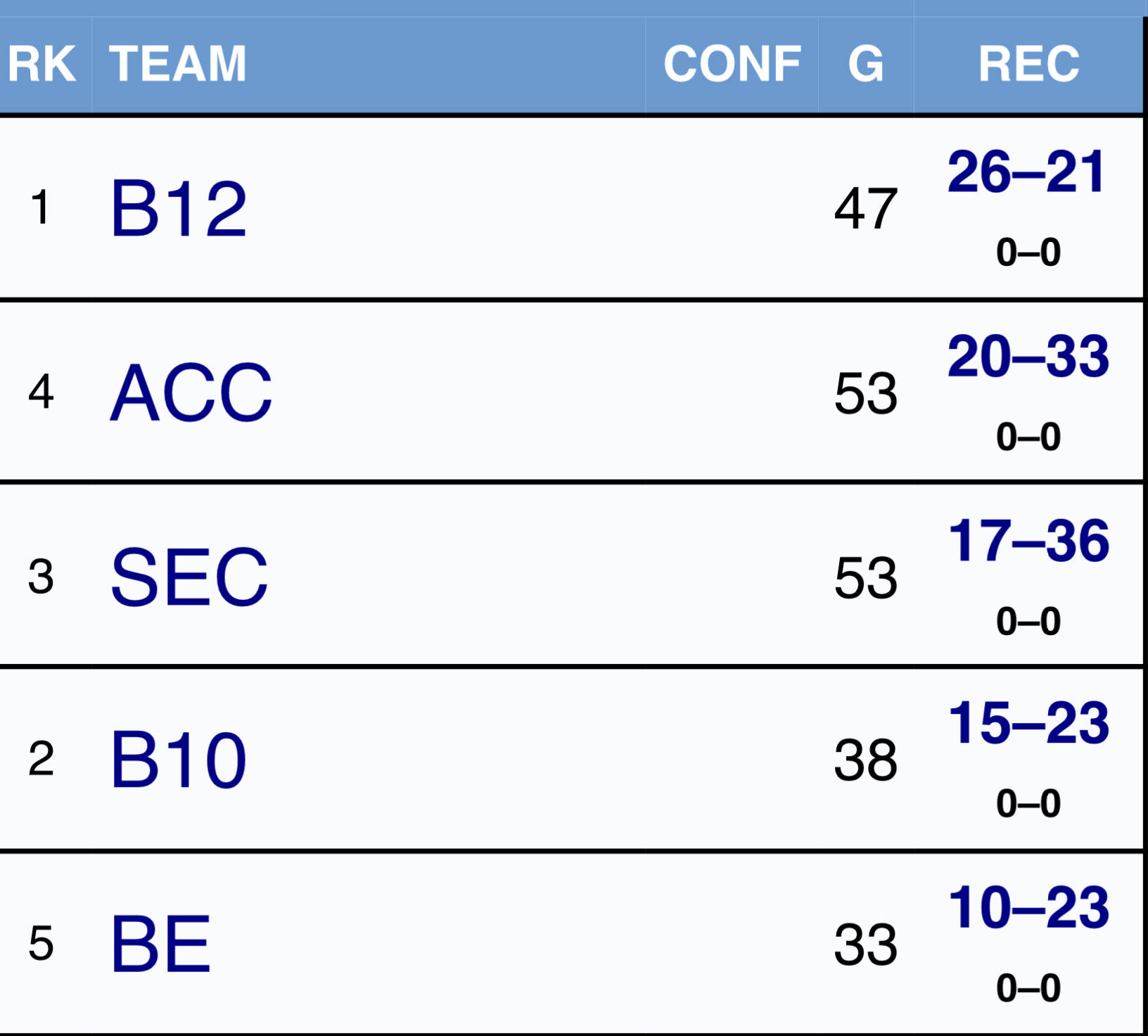Viewport: 1148px width, 1036px height.
Task: Open the SEC team link
Action: [189, 577]
